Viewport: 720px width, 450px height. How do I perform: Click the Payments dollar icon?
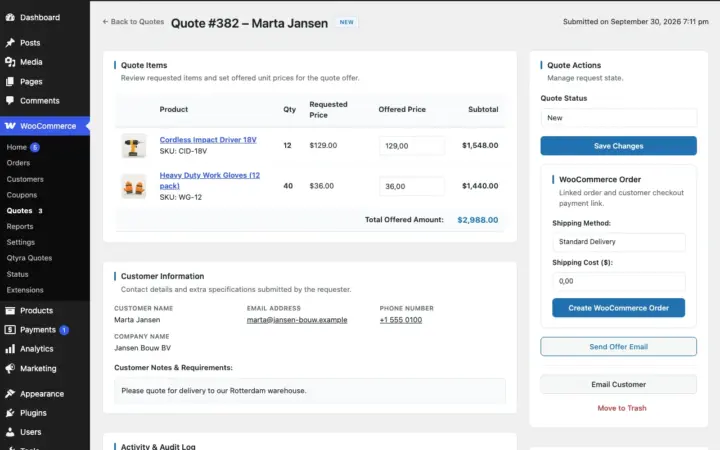10,330
